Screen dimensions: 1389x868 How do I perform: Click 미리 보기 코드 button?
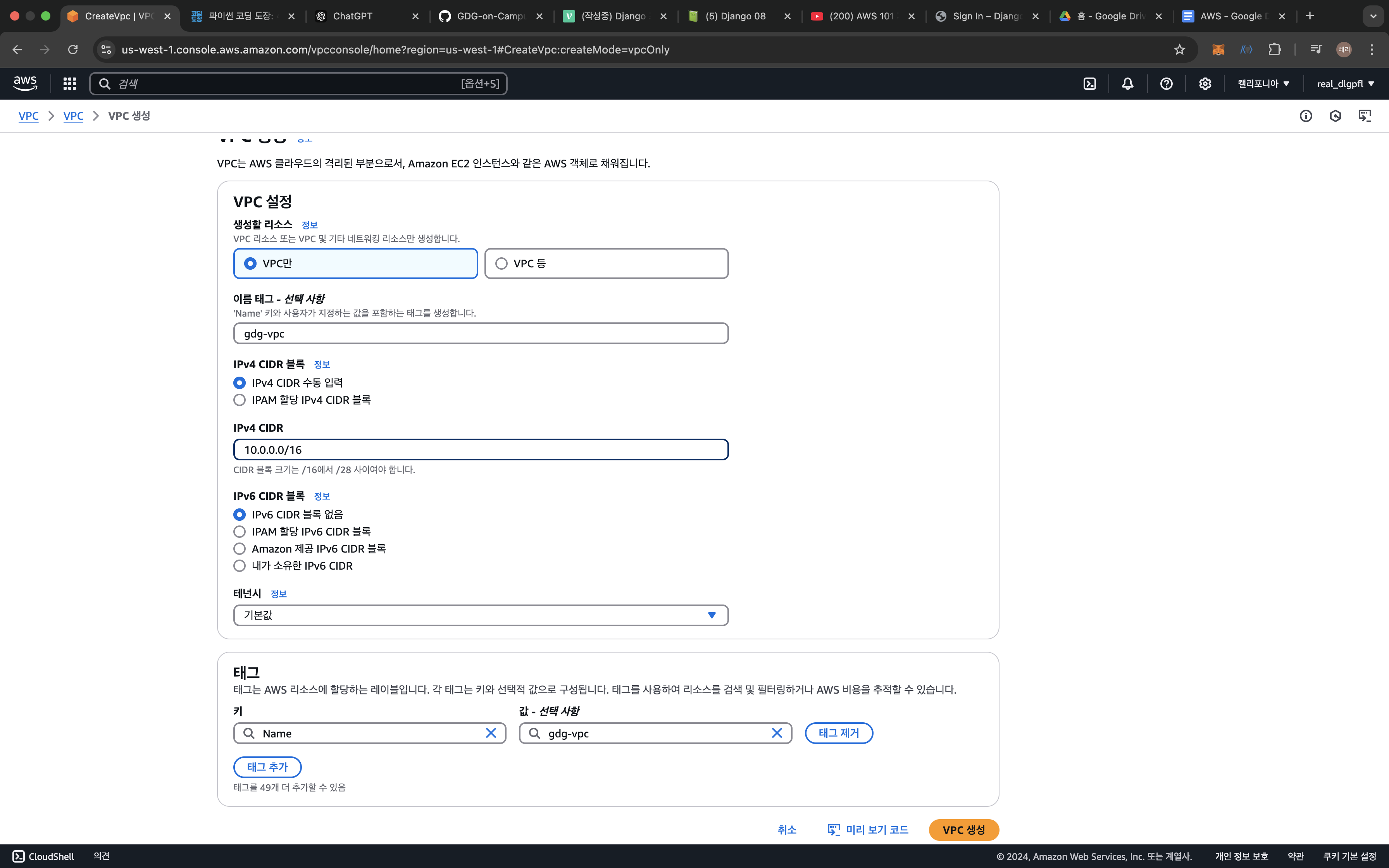pyautogui.click(x=868, y=830)
